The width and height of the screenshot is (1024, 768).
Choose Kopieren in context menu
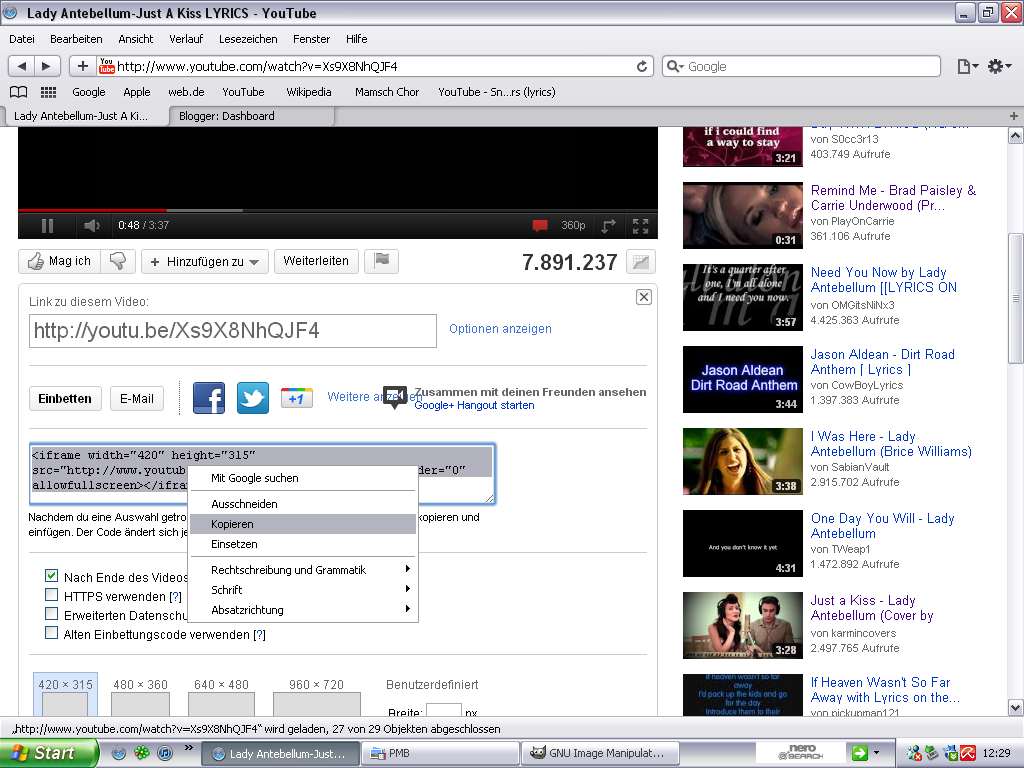(303, 524)
